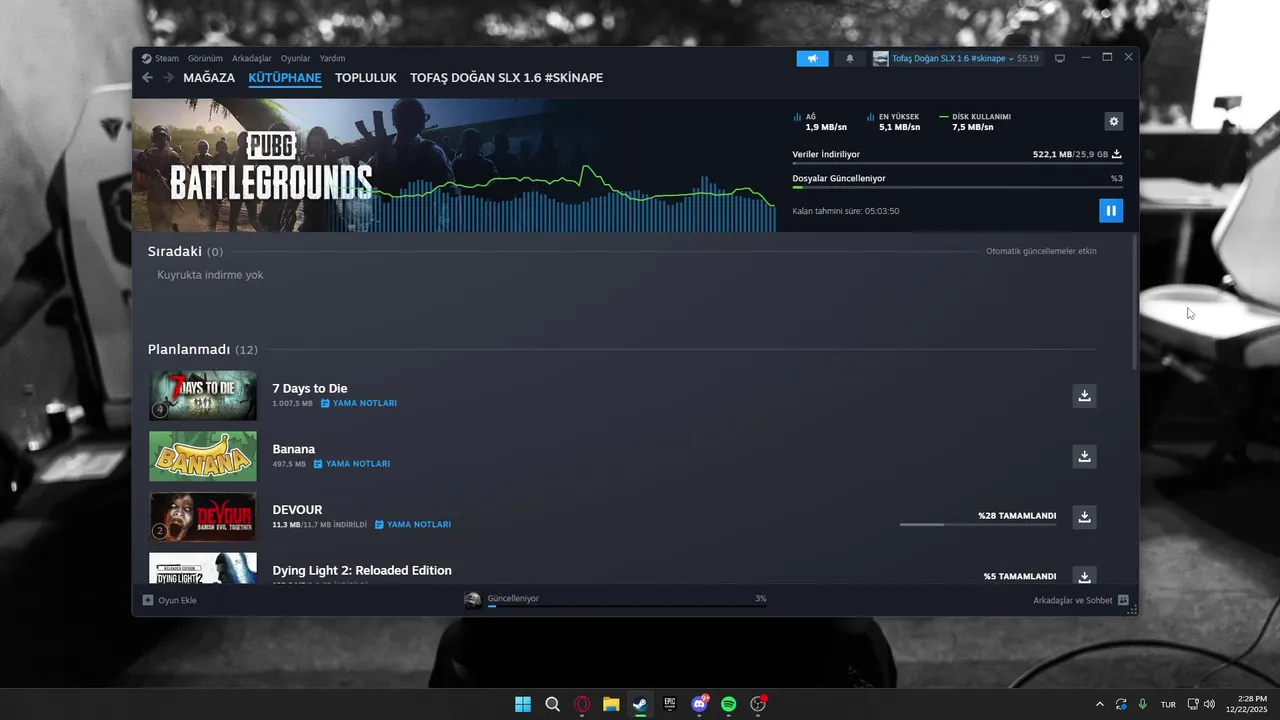
Task: Open the $5.19 wallet balance
Action: [1028, 58]
